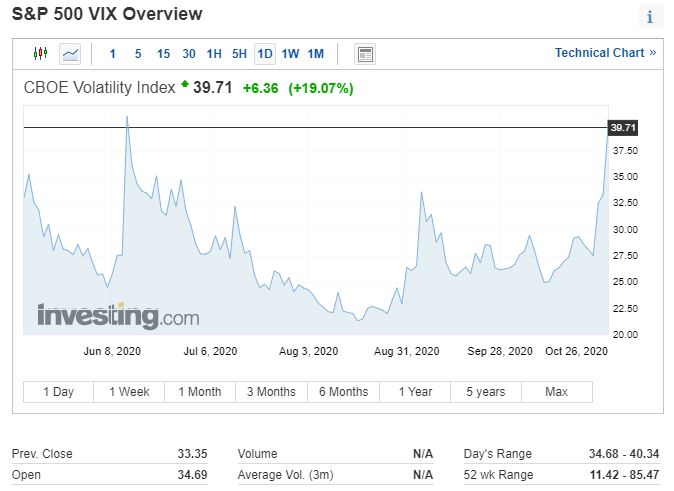
Task: Show the Max range
Action: click(557, 392)
